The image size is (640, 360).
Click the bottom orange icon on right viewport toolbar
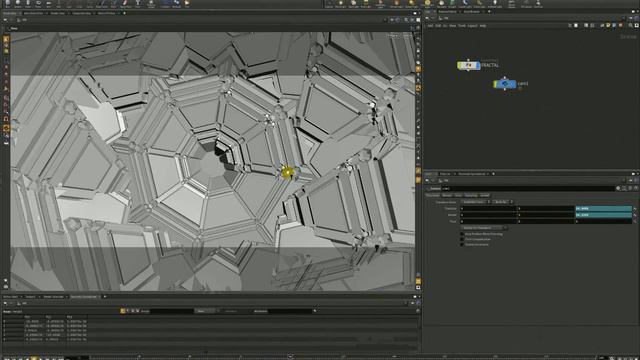(x=418, y=281)
